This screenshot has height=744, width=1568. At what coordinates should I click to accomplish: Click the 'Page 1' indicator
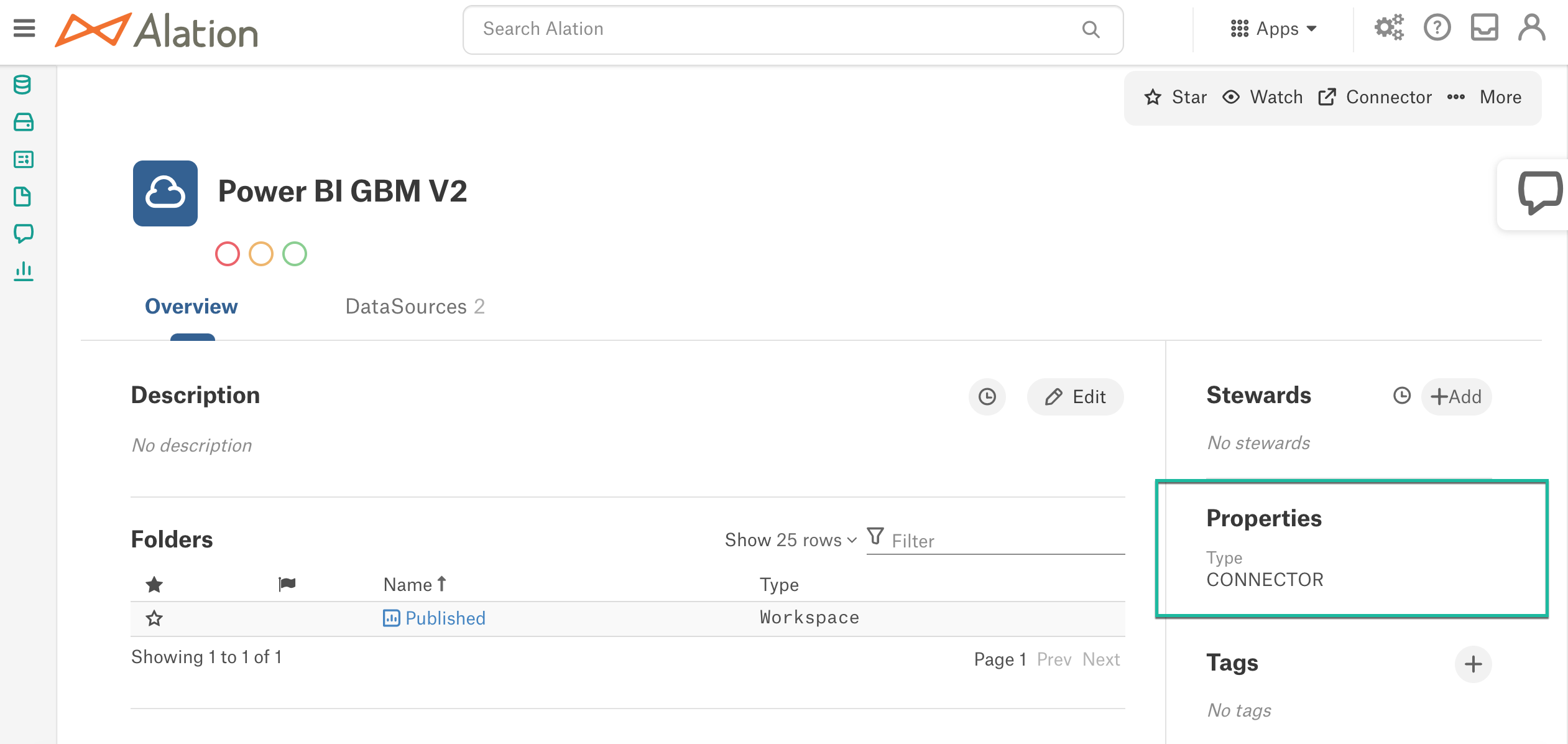tap(1000, 659)
